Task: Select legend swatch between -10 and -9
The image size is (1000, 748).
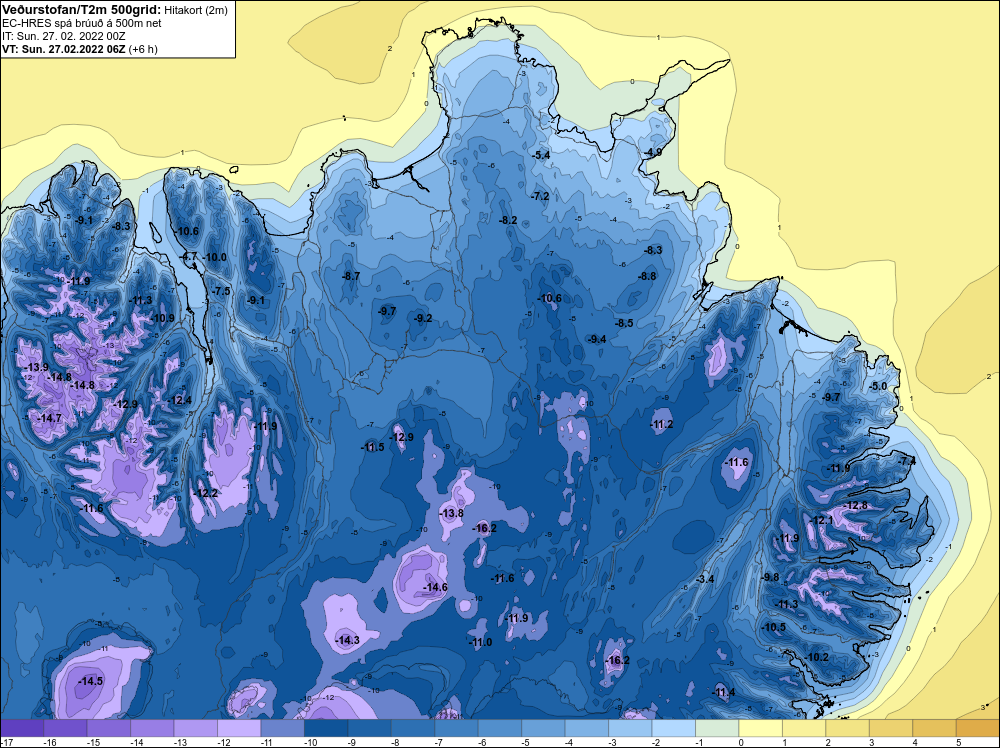Action: tap(326, 728)
